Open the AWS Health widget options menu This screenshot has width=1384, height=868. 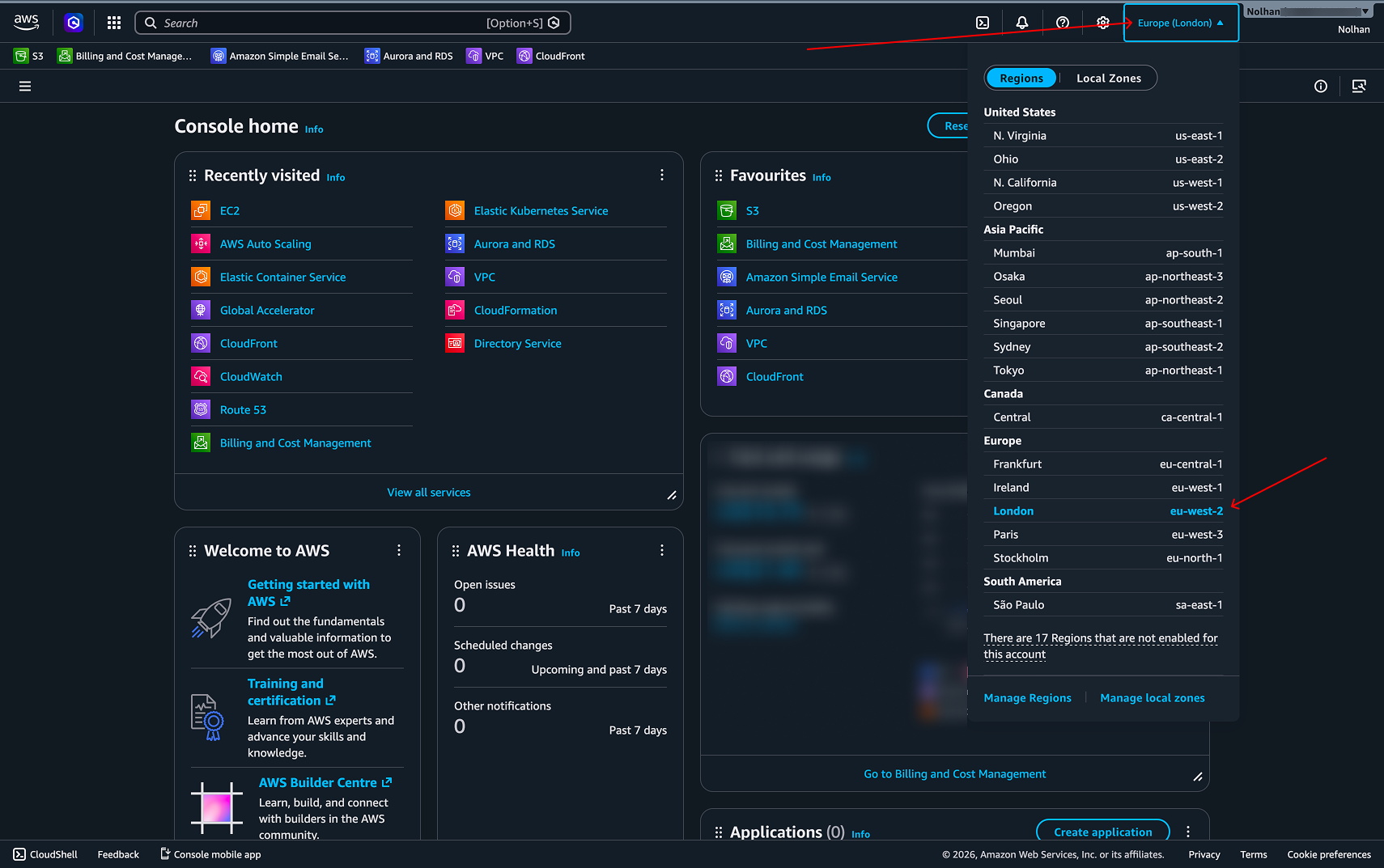662,550
